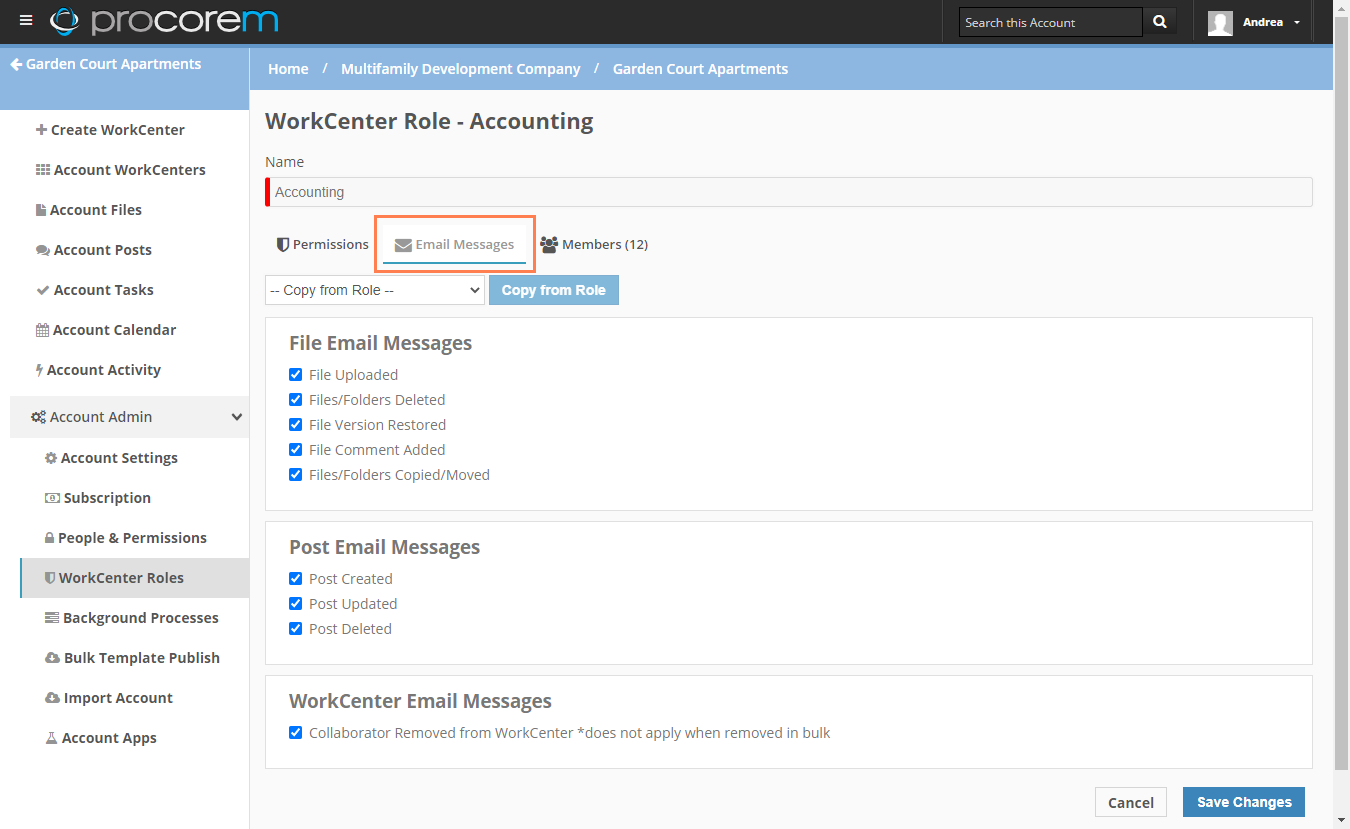
Task: Click the Cancel button
Action: 1131,802
